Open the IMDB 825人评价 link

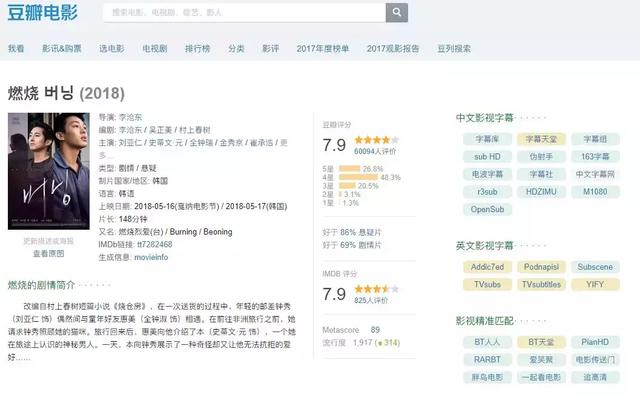pos(371,300)
